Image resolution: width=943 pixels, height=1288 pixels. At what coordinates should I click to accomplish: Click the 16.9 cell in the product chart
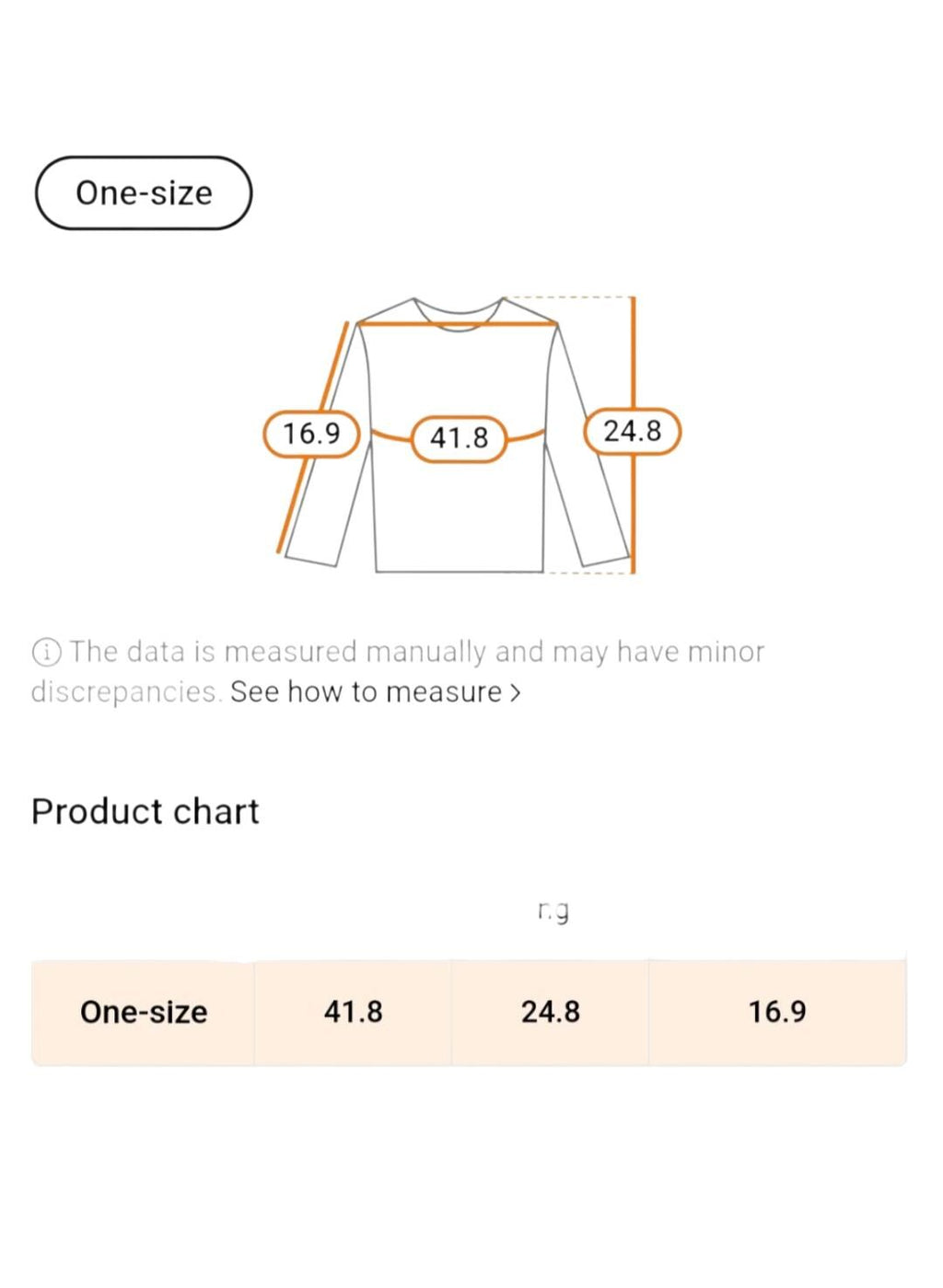click(777, 1012)
